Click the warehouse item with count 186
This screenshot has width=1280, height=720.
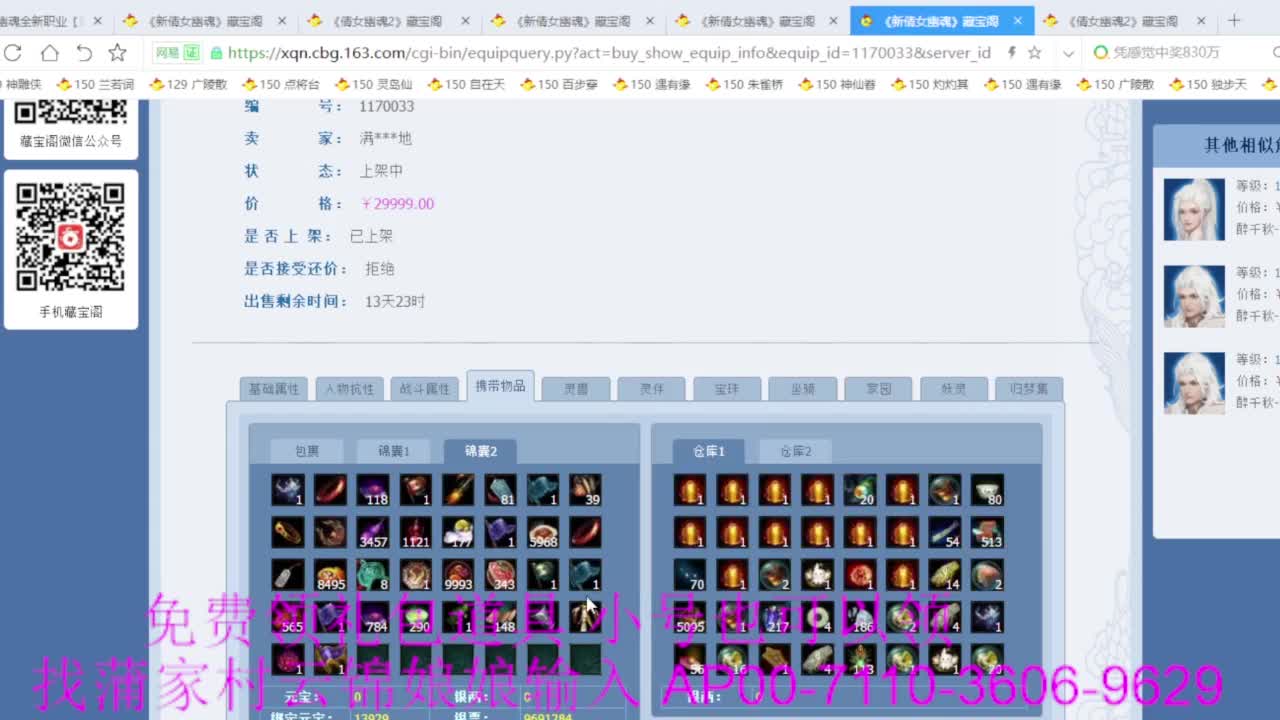pos(860,617)
